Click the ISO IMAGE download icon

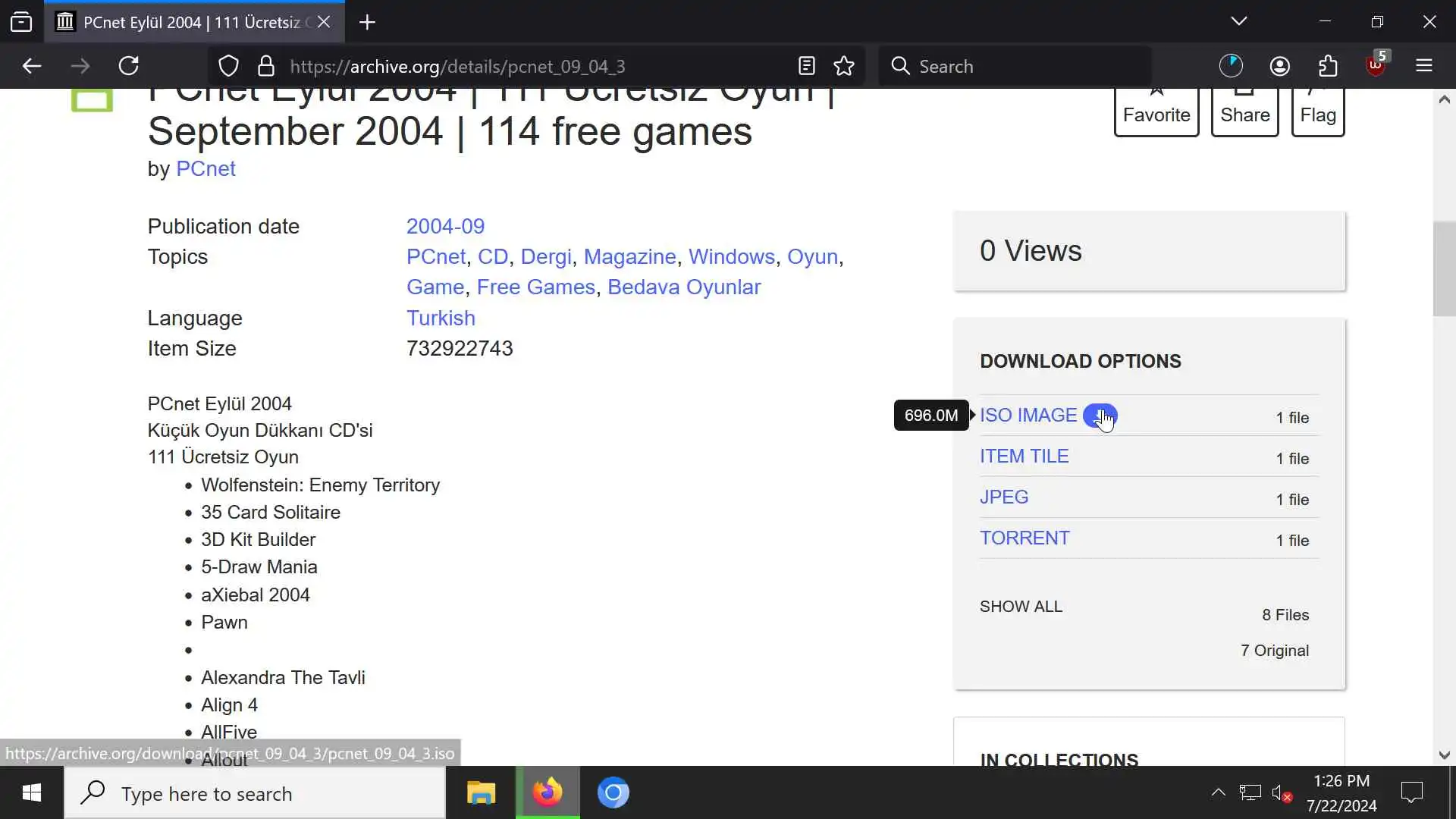(x=1099, y=416)
